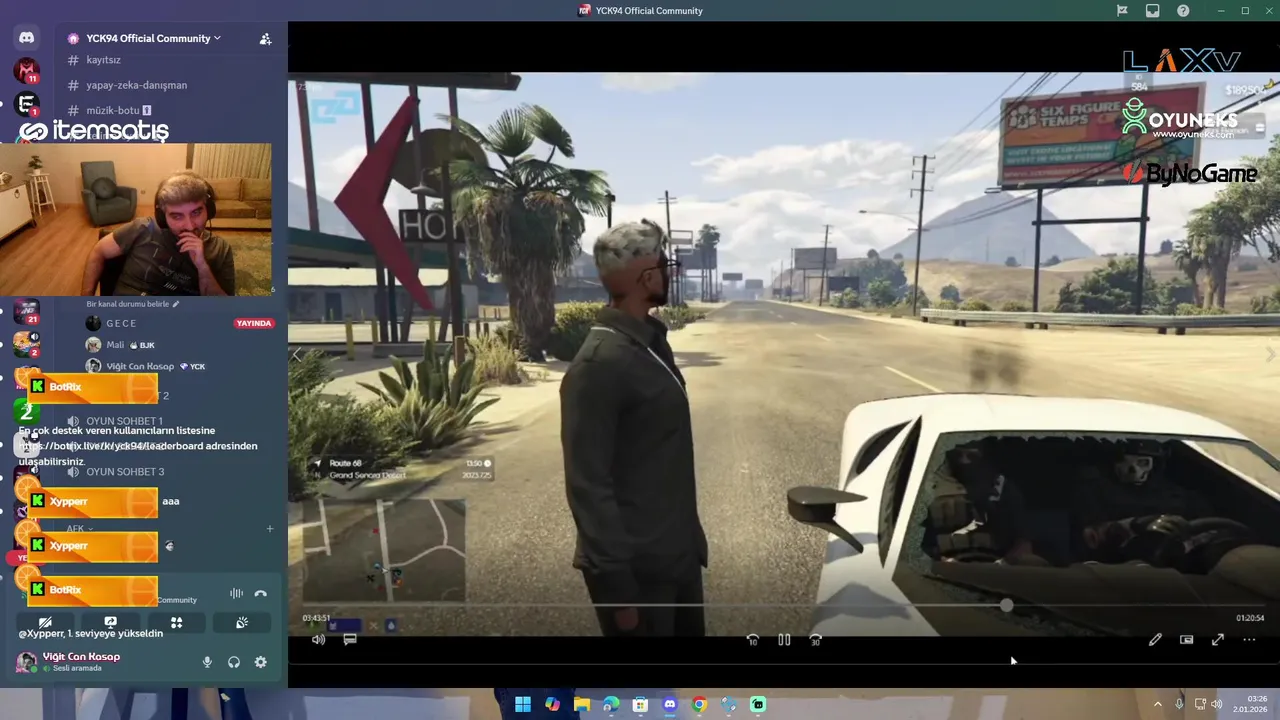Open Copilot from taskbar
Viewport: 1280px width, 720px height.
click(552, 704)
